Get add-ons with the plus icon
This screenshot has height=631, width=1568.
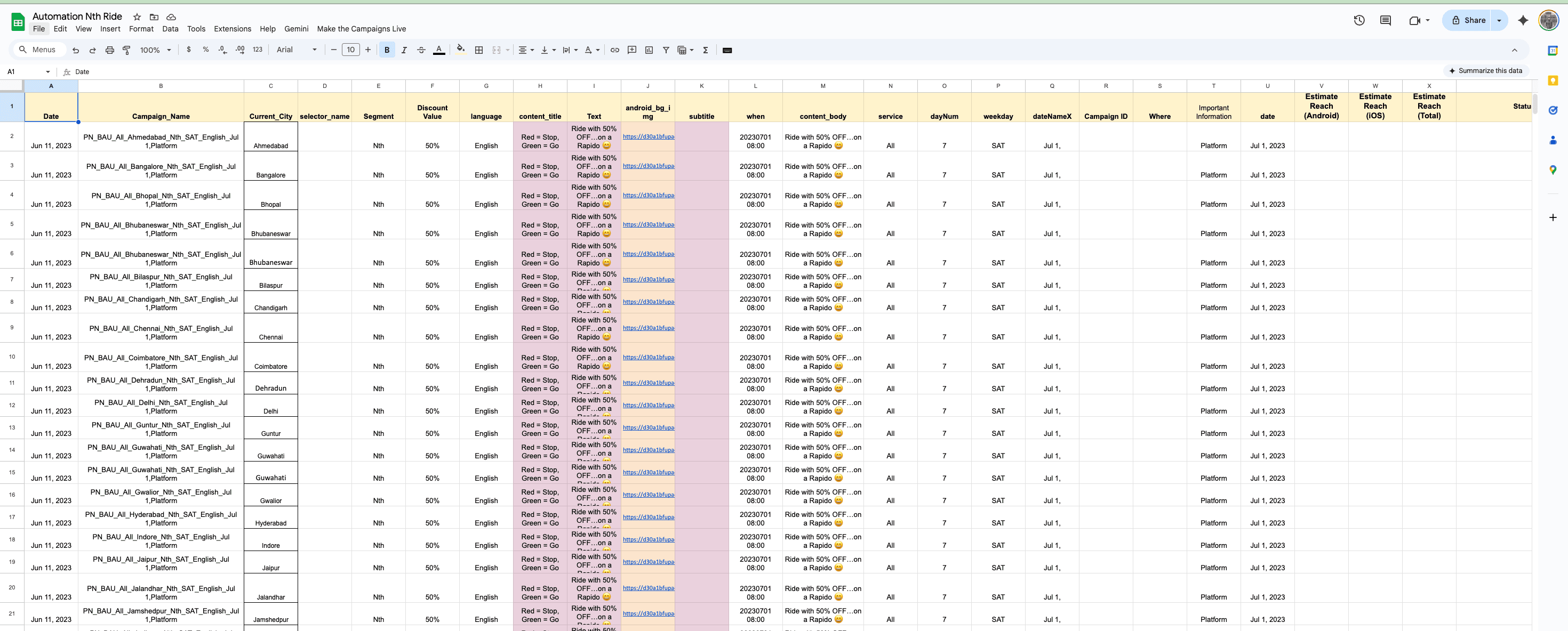pyautogui.click(x=1553, y=217)
